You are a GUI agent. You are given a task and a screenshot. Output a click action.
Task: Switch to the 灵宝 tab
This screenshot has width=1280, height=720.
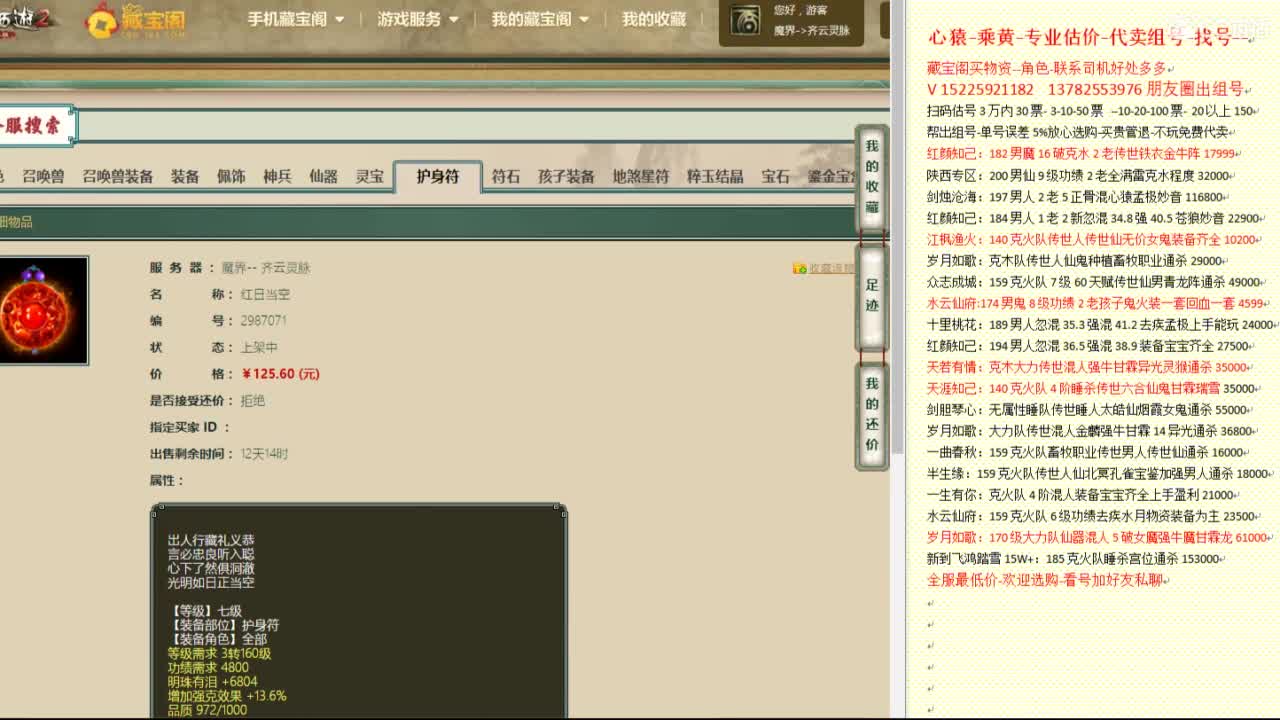click(369, 176)
